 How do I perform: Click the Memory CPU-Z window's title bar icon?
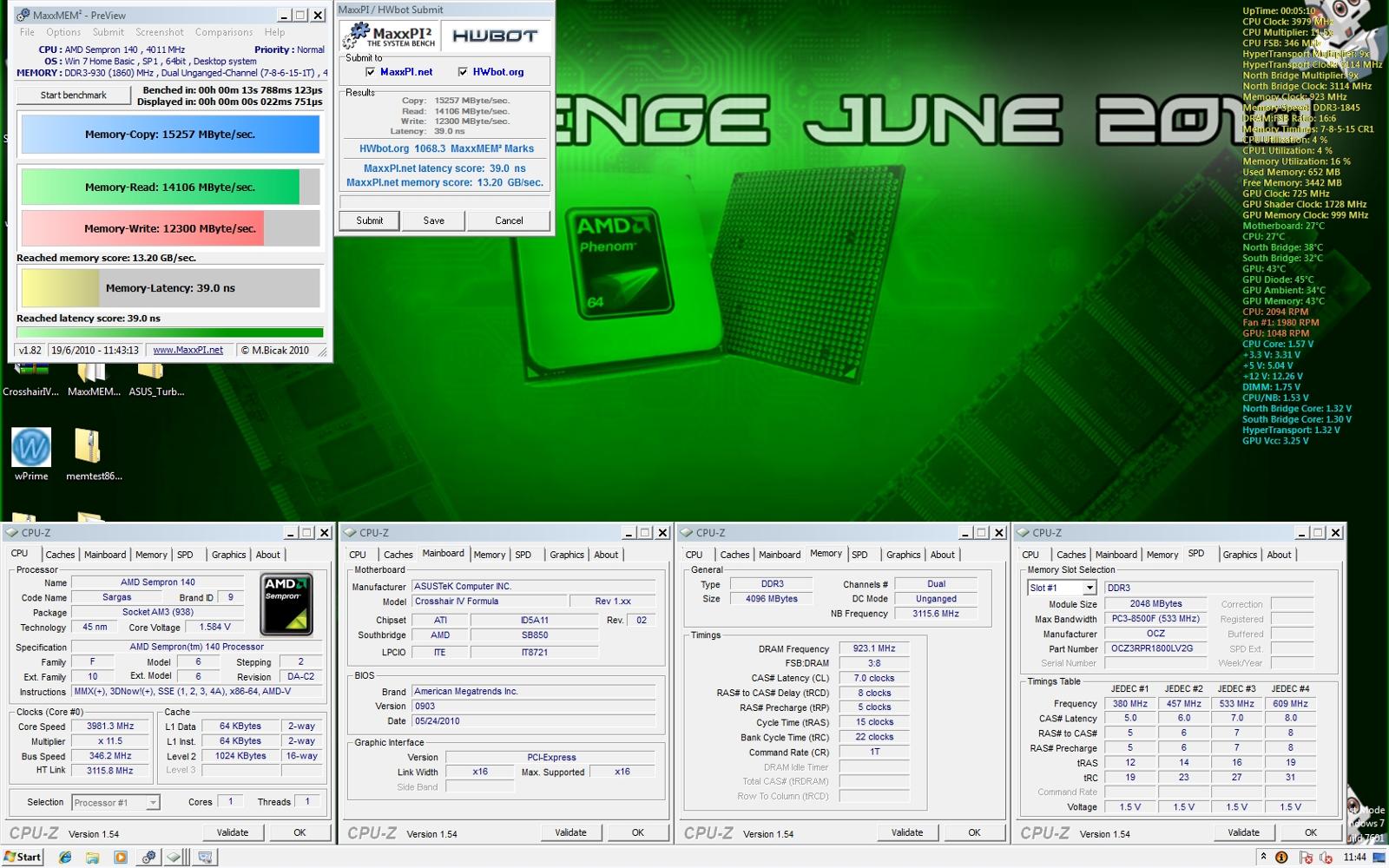click(687, 533)
